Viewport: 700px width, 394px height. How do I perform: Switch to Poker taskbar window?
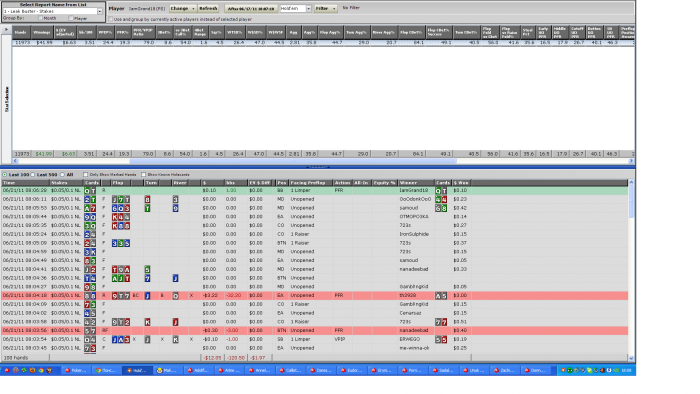(x=75, y=370)
